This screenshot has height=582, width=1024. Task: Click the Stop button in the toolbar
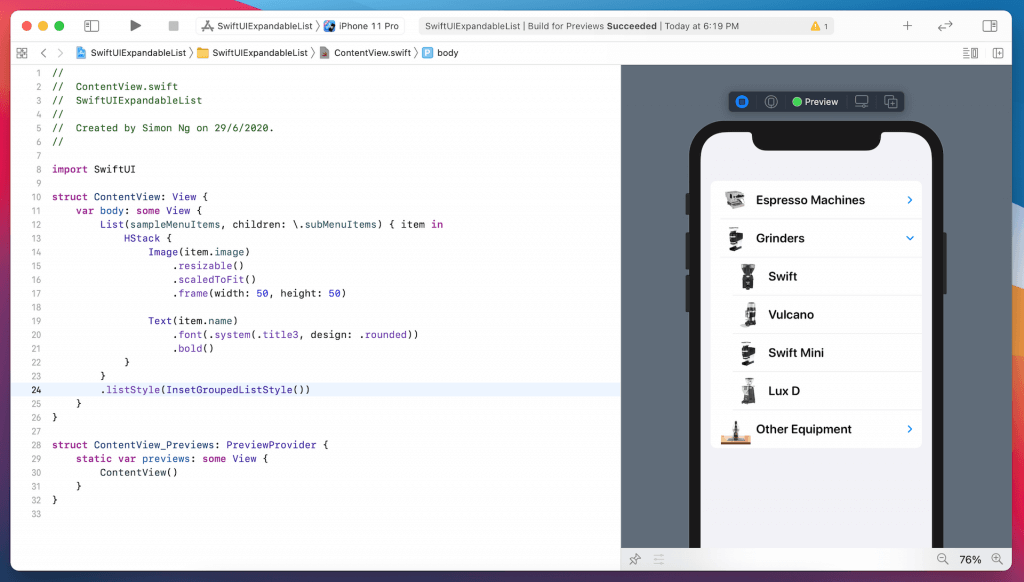click(173, 26)
